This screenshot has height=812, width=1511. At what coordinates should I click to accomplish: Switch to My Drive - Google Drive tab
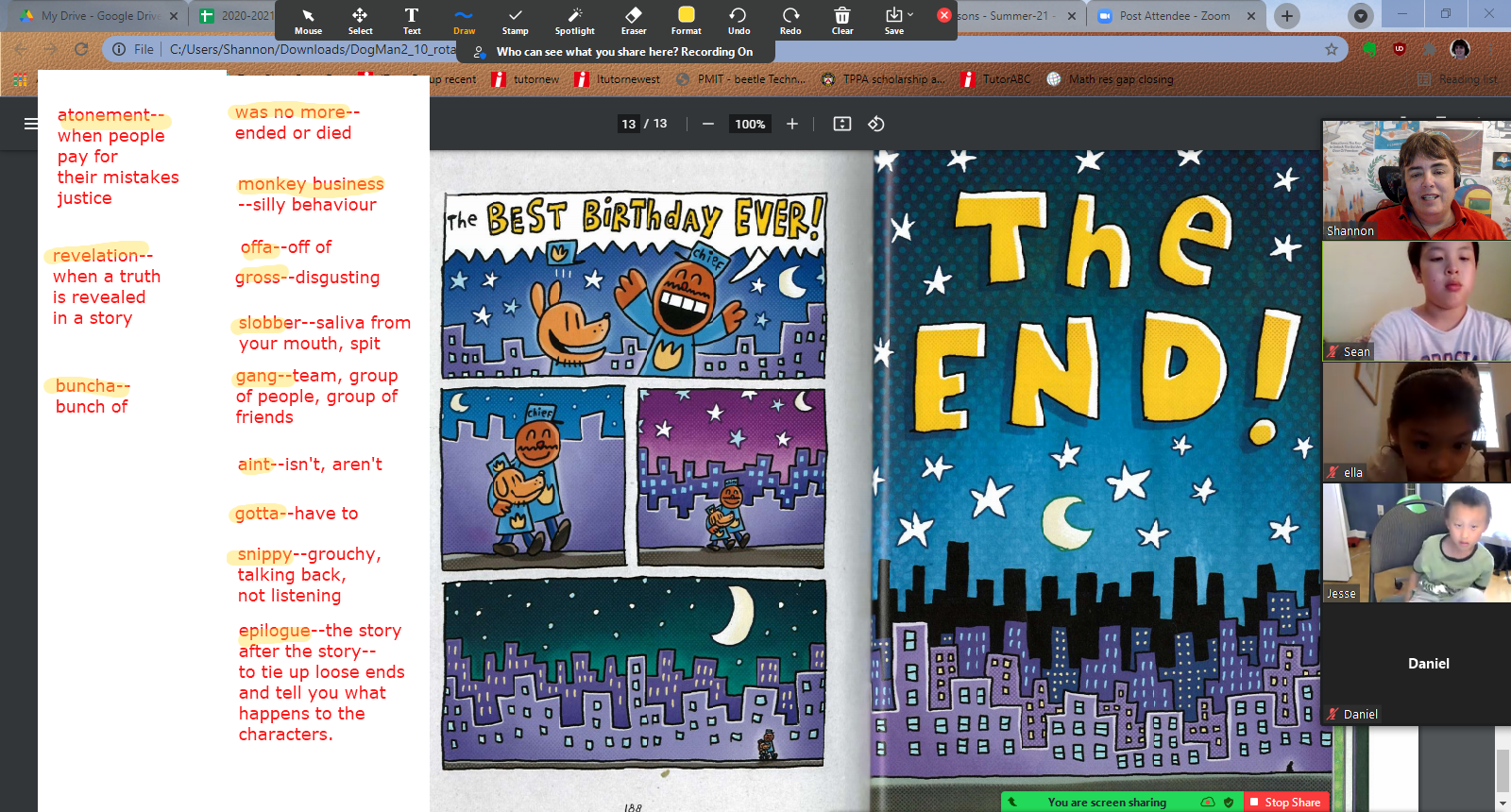point(99,16)
